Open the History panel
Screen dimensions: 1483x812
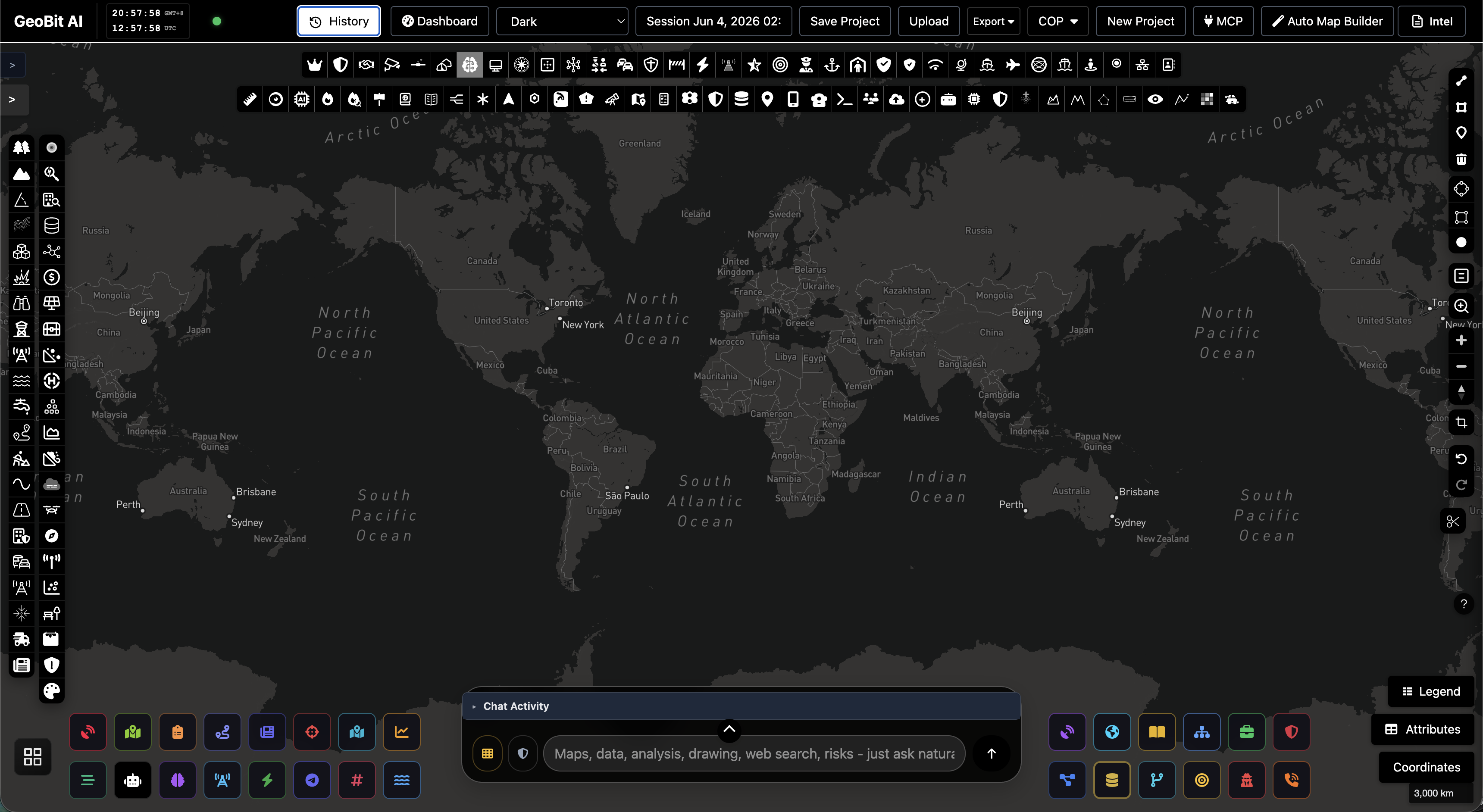click(338, 21)
